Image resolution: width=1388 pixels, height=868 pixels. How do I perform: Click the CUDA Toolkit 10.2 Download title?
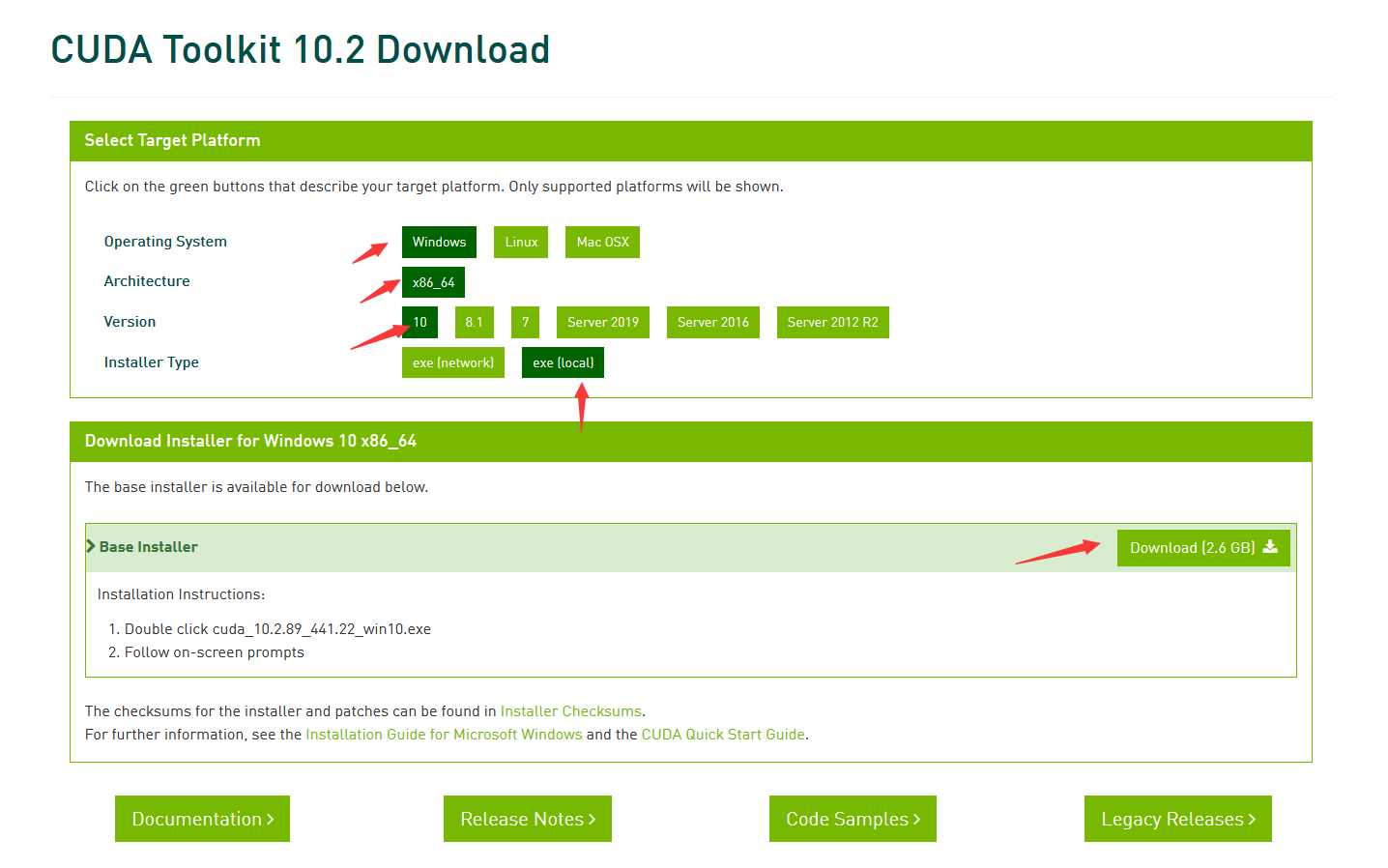click(301, 49)
